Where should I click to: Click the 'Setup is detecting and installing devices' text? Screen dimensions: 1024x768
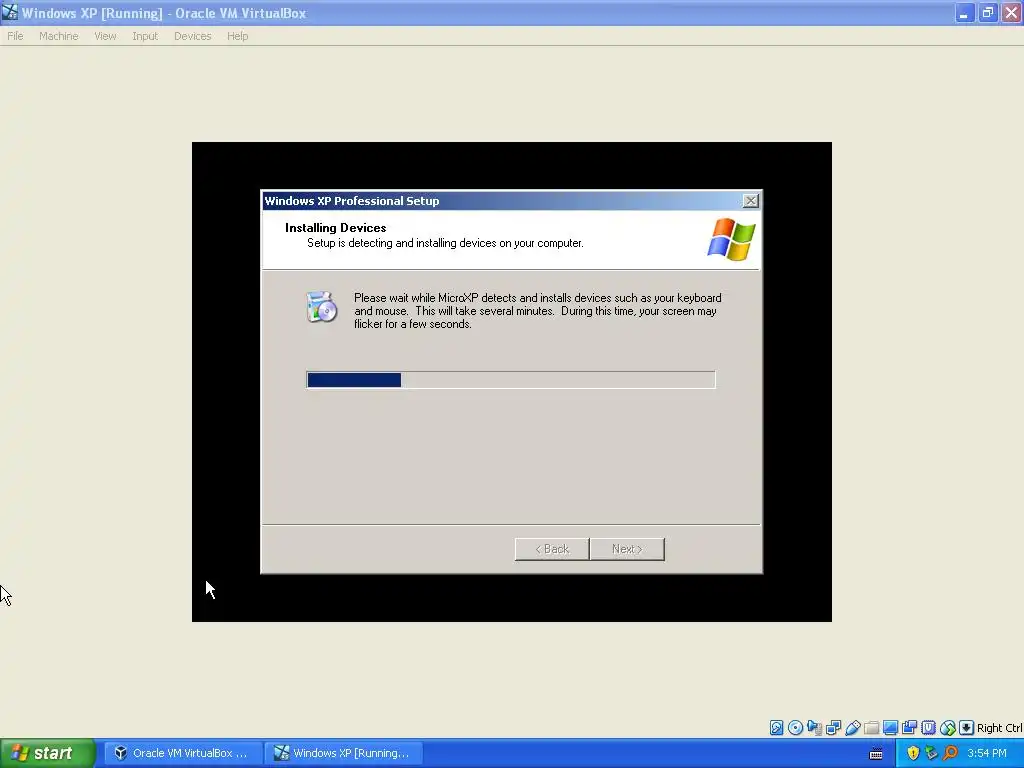pyautogui.click(x=445, y=243)
